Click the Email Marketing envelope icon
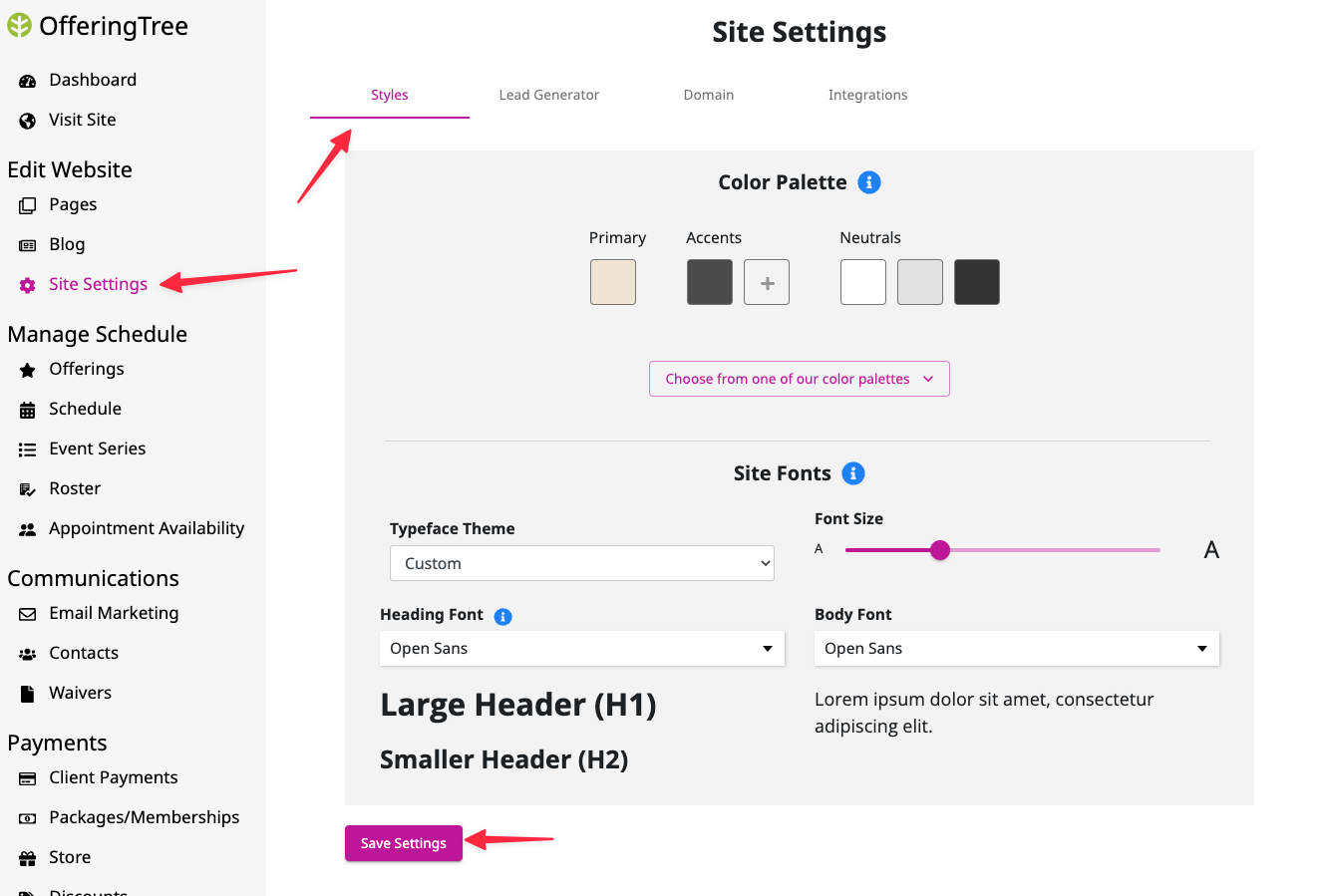The height and width of the screenshot is (896, 1321). [28, 614]
